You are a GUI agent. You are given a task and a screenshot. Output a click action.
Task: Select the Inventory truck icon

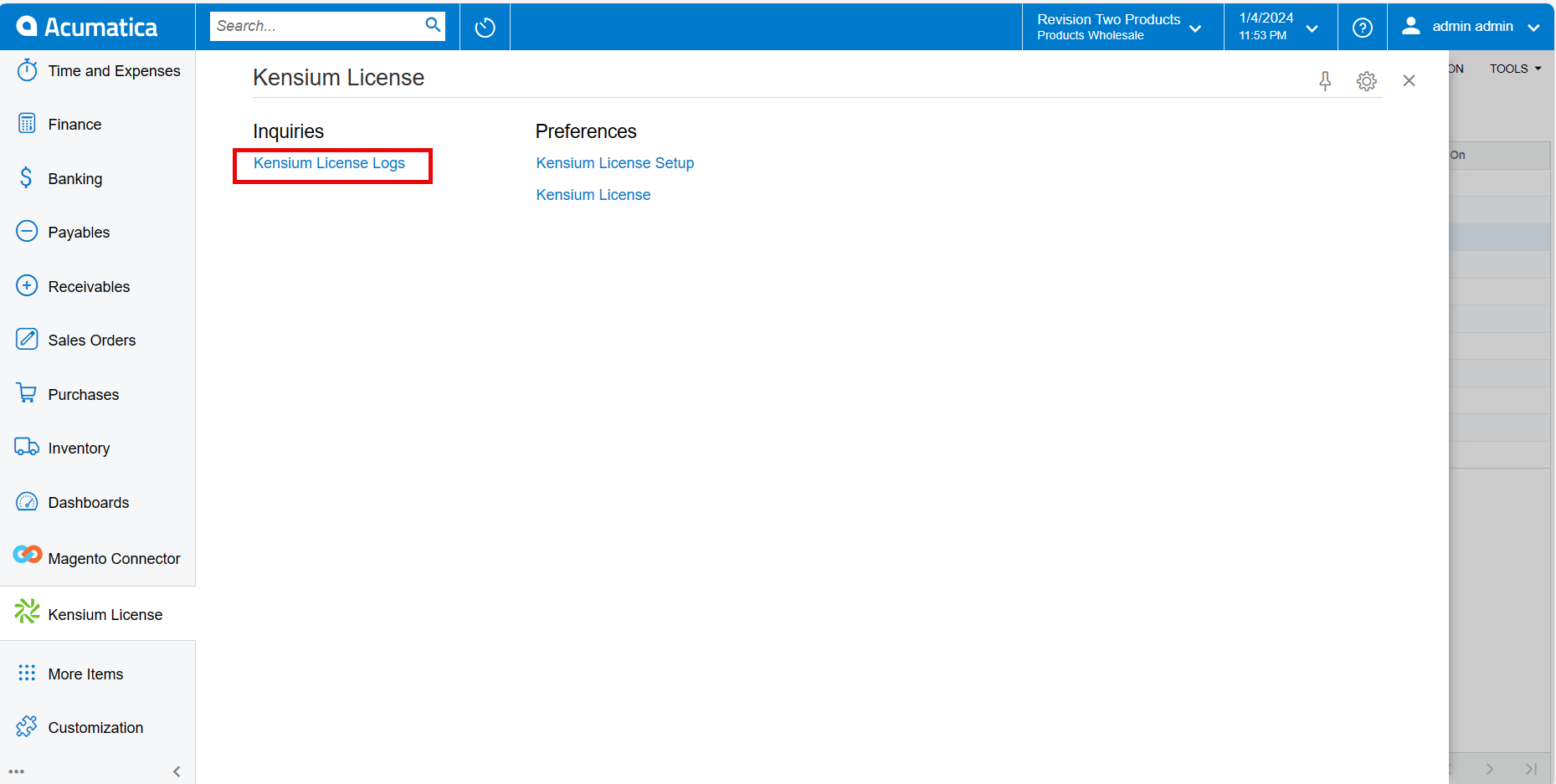tap(26, 447)
